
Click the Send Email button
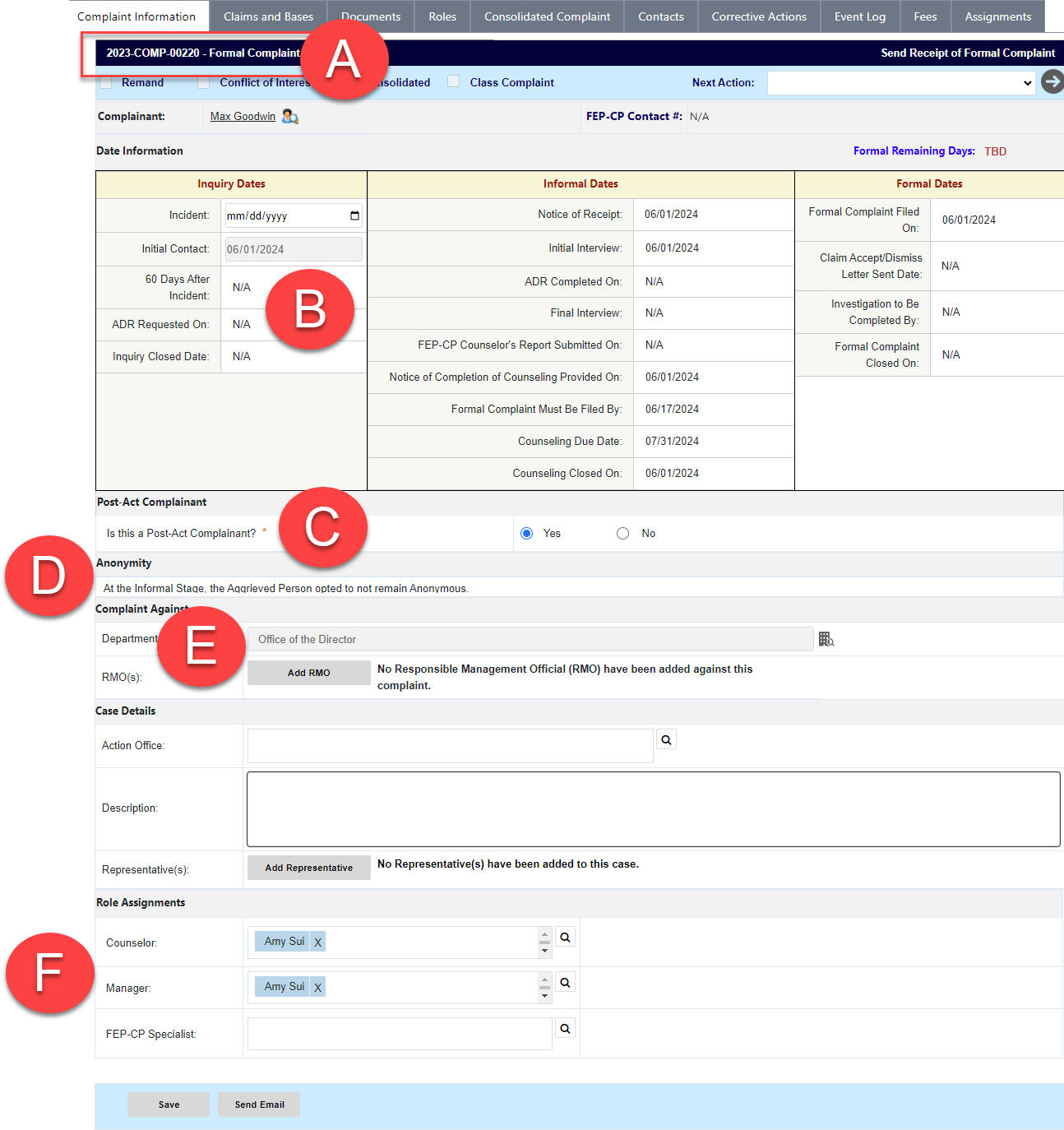click(259, 1105)
